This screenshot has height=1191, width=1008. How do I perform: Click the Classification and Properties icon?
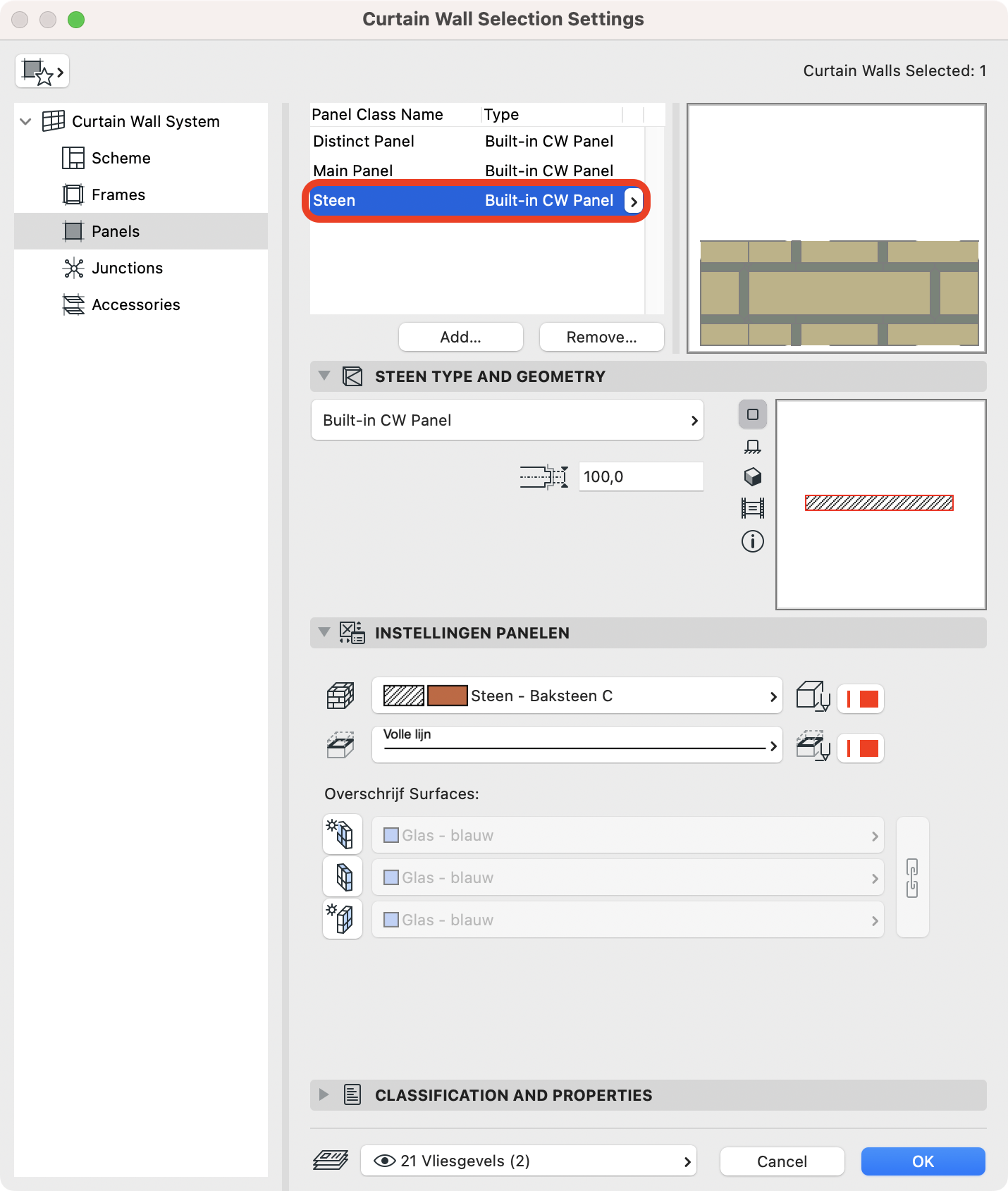[x=352, y=1095]
